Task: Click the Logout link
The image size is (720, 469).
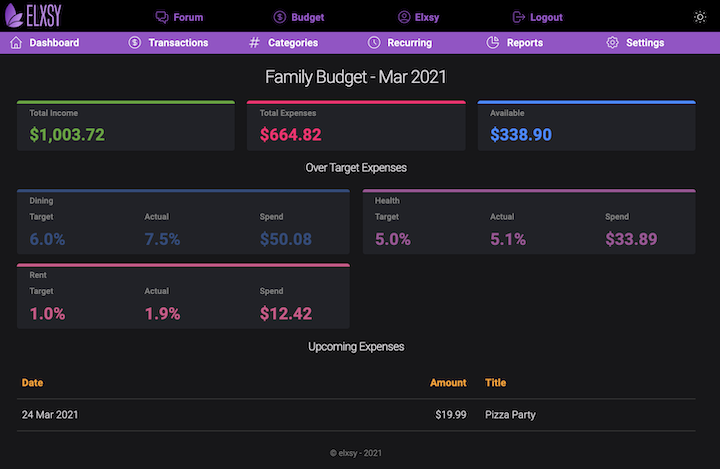Action: click(x=546, y=17)
